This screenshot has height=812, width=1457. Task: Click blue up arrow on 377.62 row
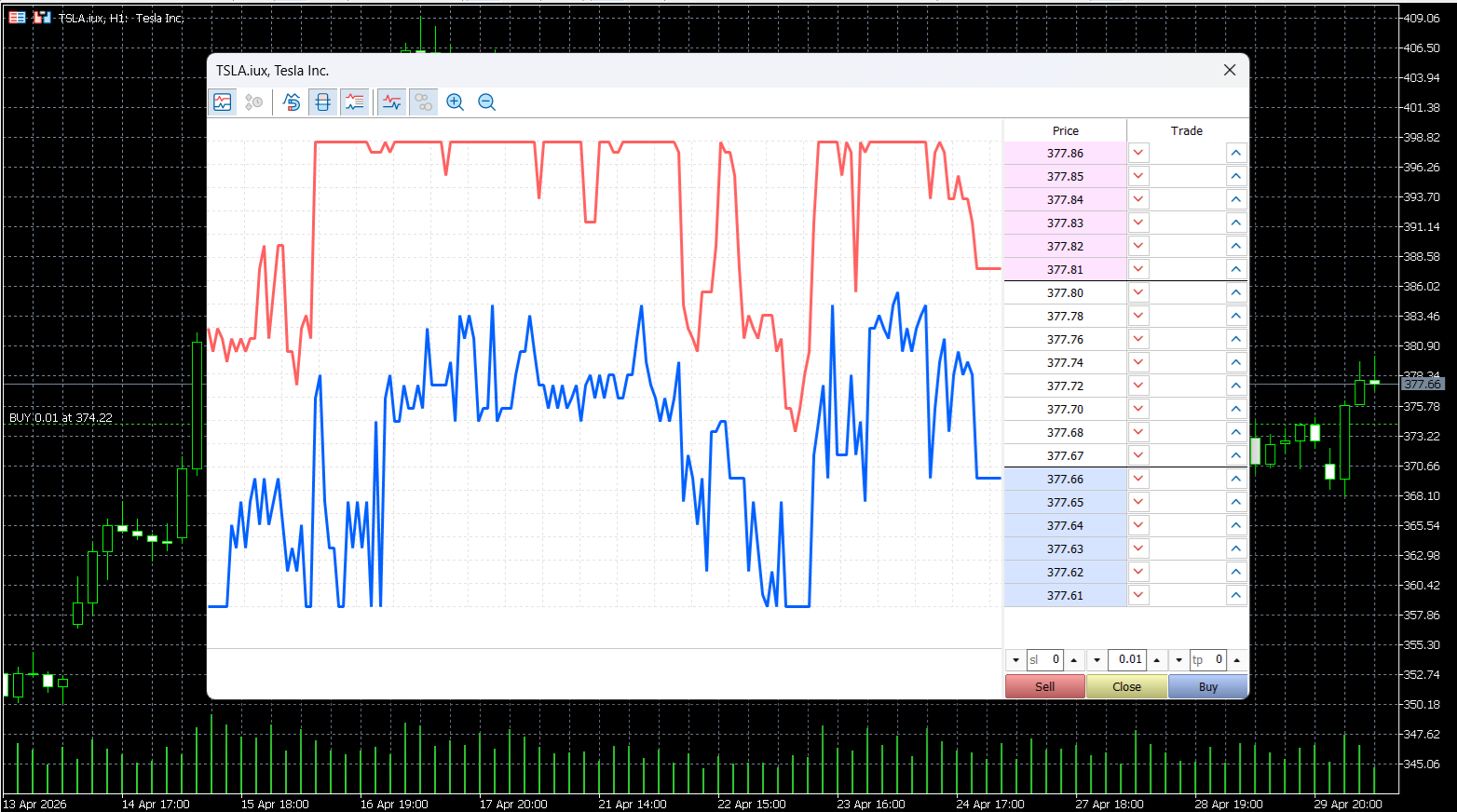pos(1235,572)
